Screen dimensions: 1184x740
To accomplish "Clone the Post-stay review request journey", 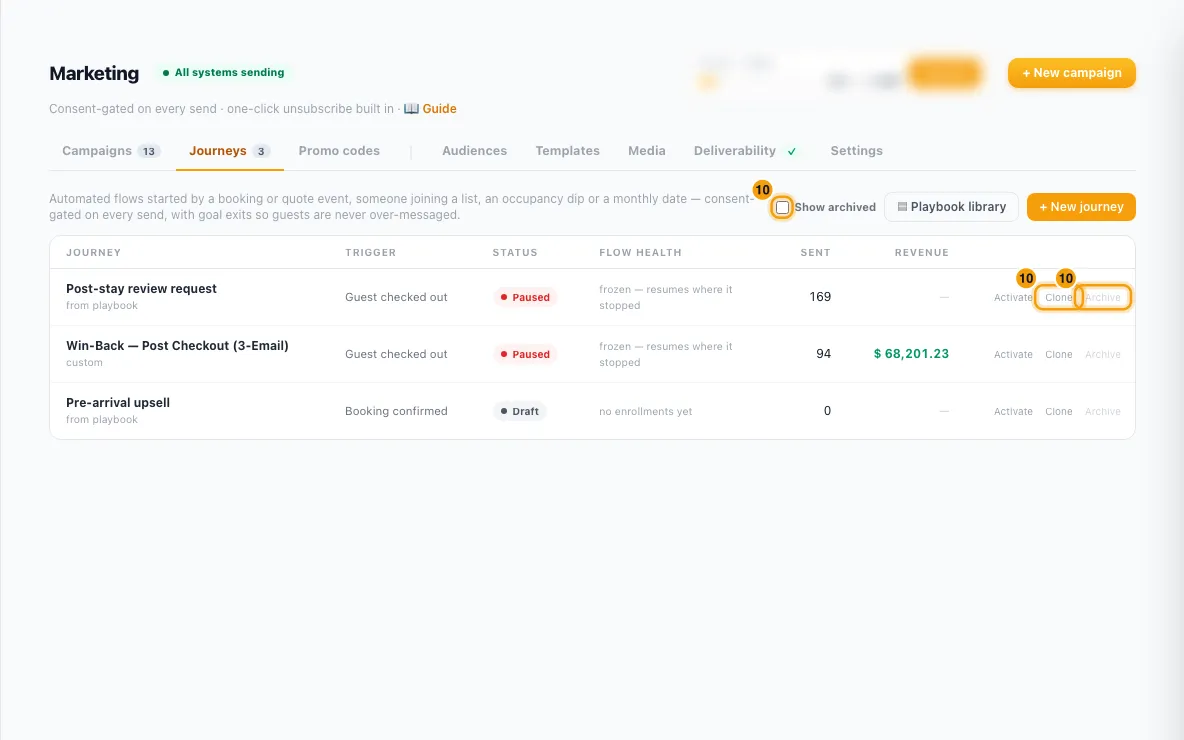I will pyautogui.click(x=1058, y=298).
